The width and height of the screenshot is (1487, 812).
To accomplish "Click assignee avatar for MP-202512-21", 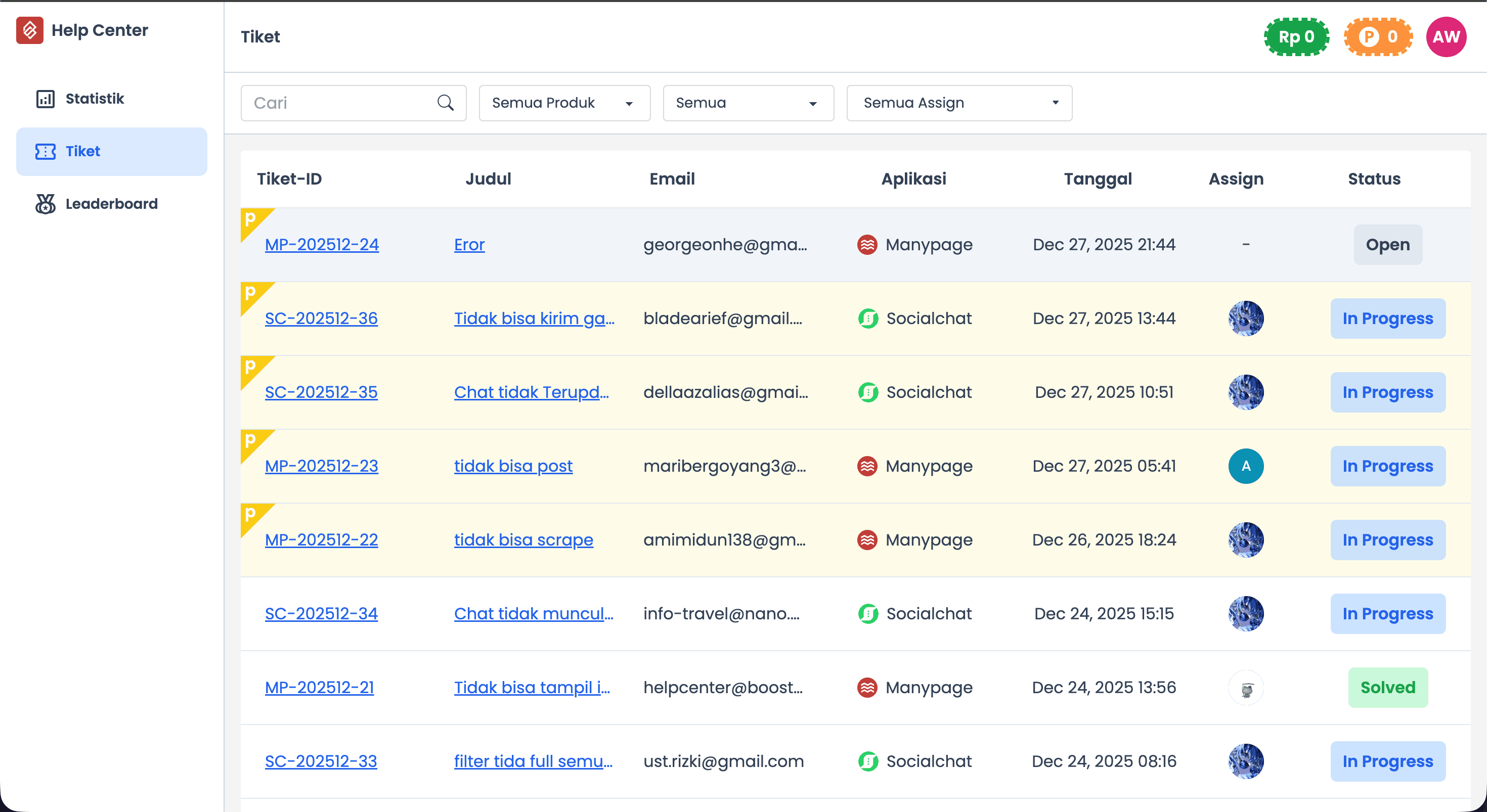I will (x=1246, y=688).
